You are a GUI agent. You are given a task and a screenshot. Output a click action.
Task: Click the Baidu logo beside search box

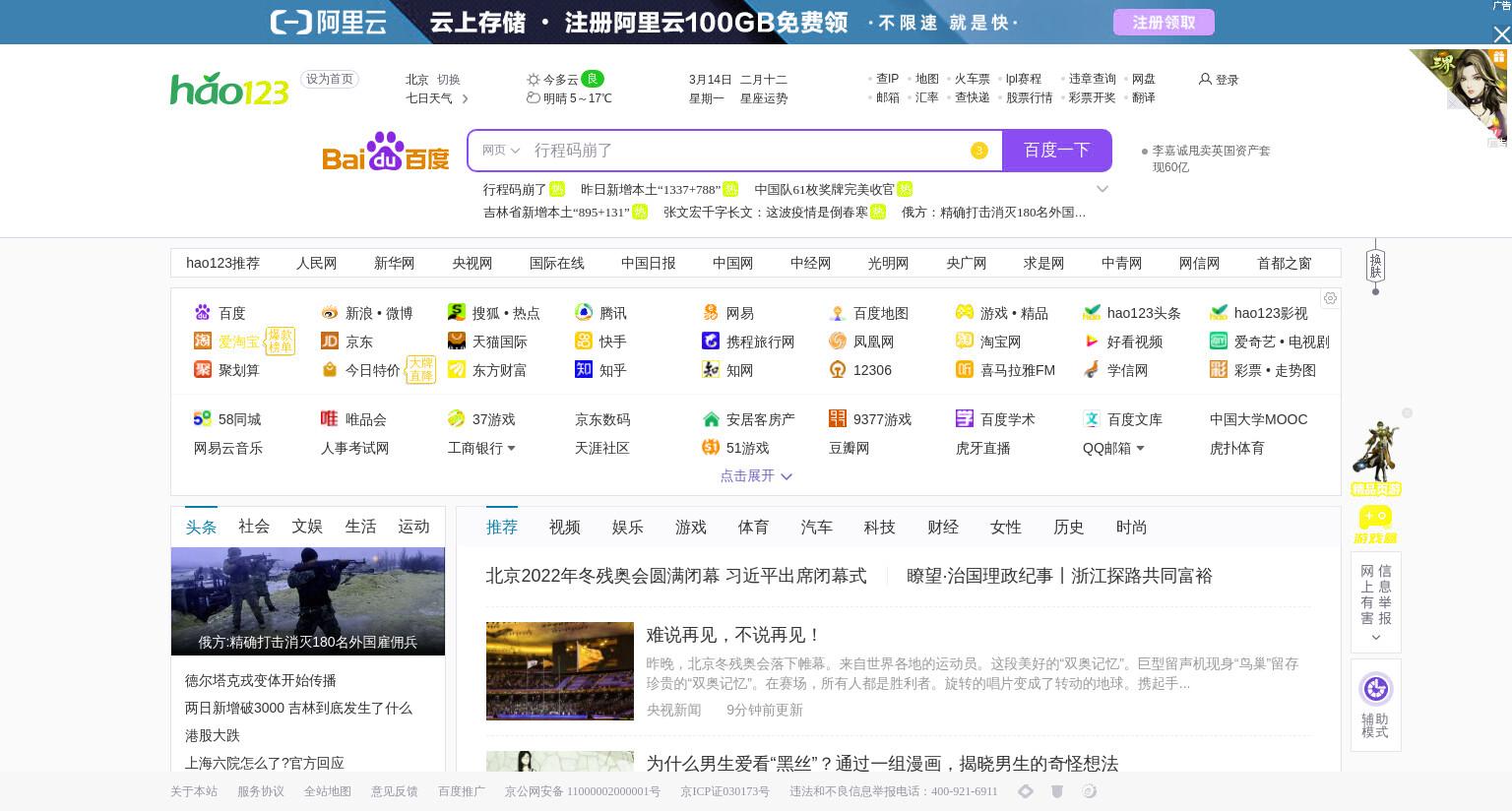[x=386, y=151]
